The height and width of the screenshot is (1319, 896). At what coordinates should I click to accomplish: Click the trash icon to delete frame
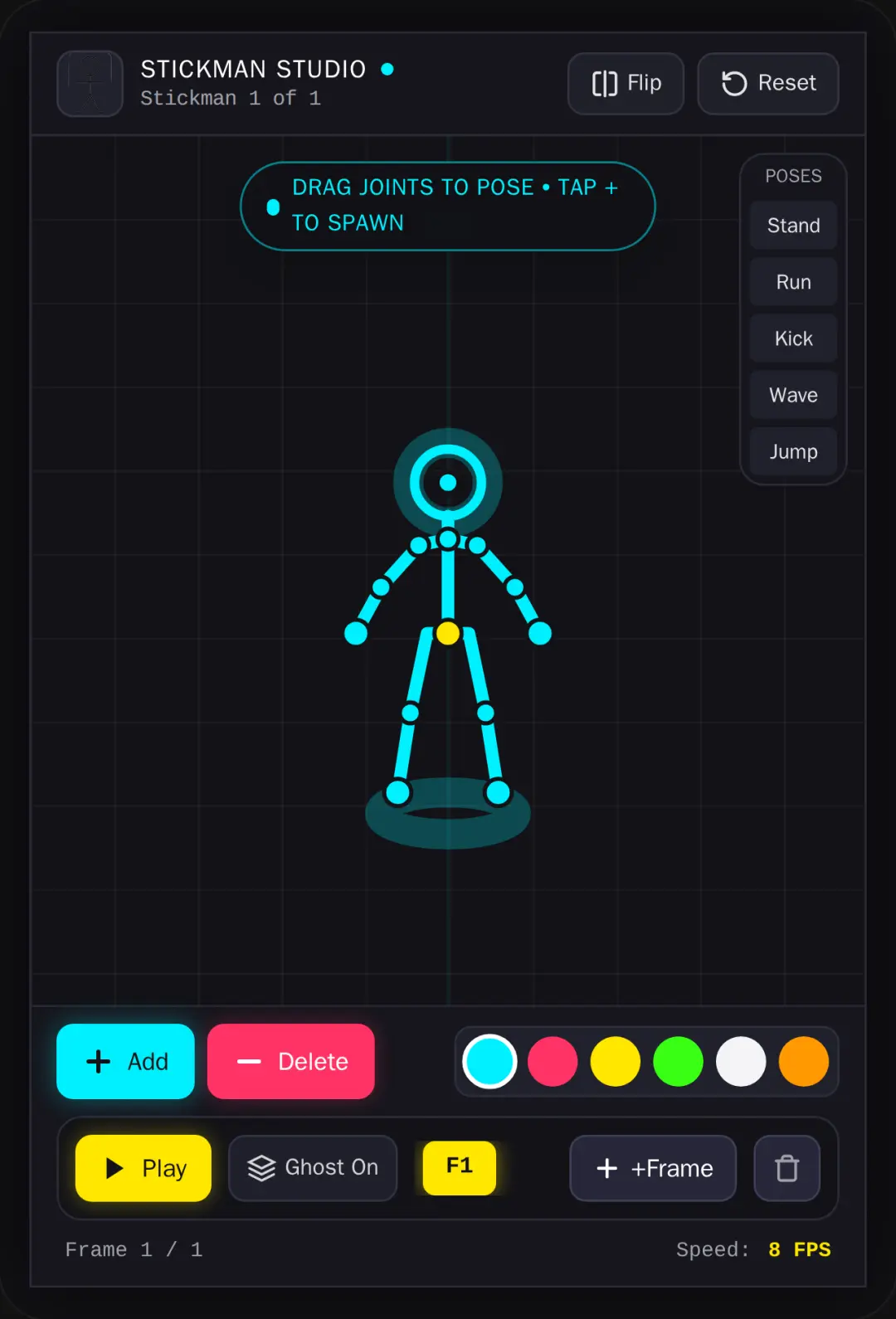pos(786,1168)
